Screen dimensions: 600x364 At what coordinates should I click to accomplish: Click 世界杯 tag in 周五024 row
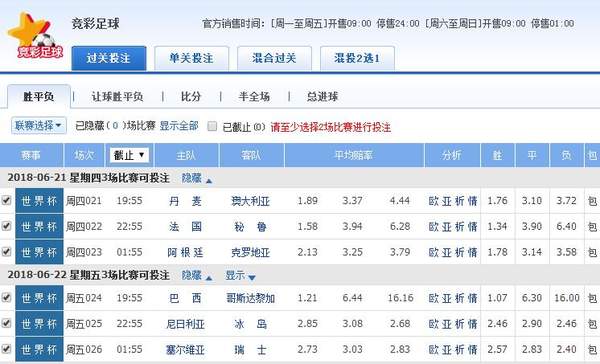click(x=39, y=298)
